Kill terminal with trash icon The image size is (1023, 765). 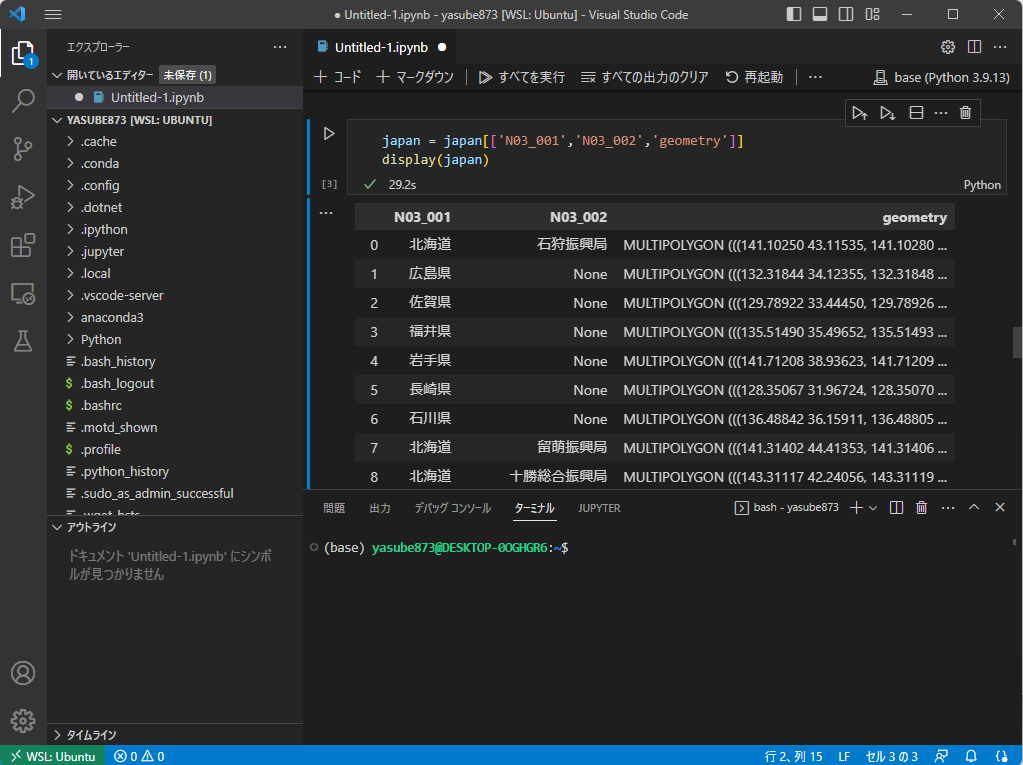[921, 507]
